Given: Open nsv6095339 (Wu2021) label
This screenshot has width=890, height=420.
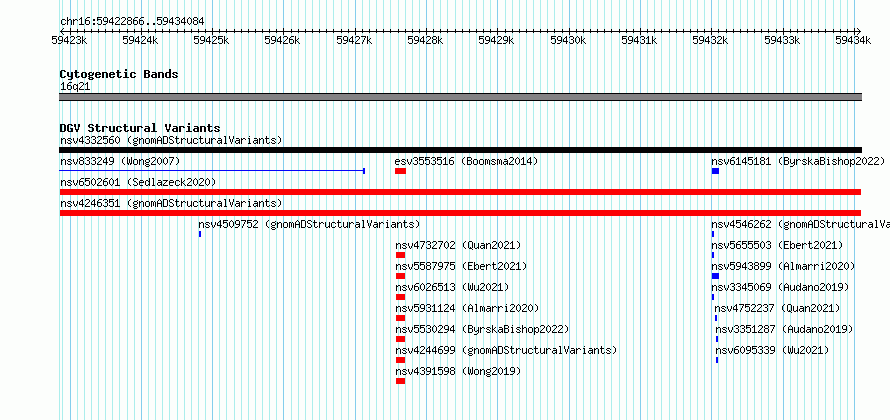Looking at the screenshot, I should [x=772, y=350].
